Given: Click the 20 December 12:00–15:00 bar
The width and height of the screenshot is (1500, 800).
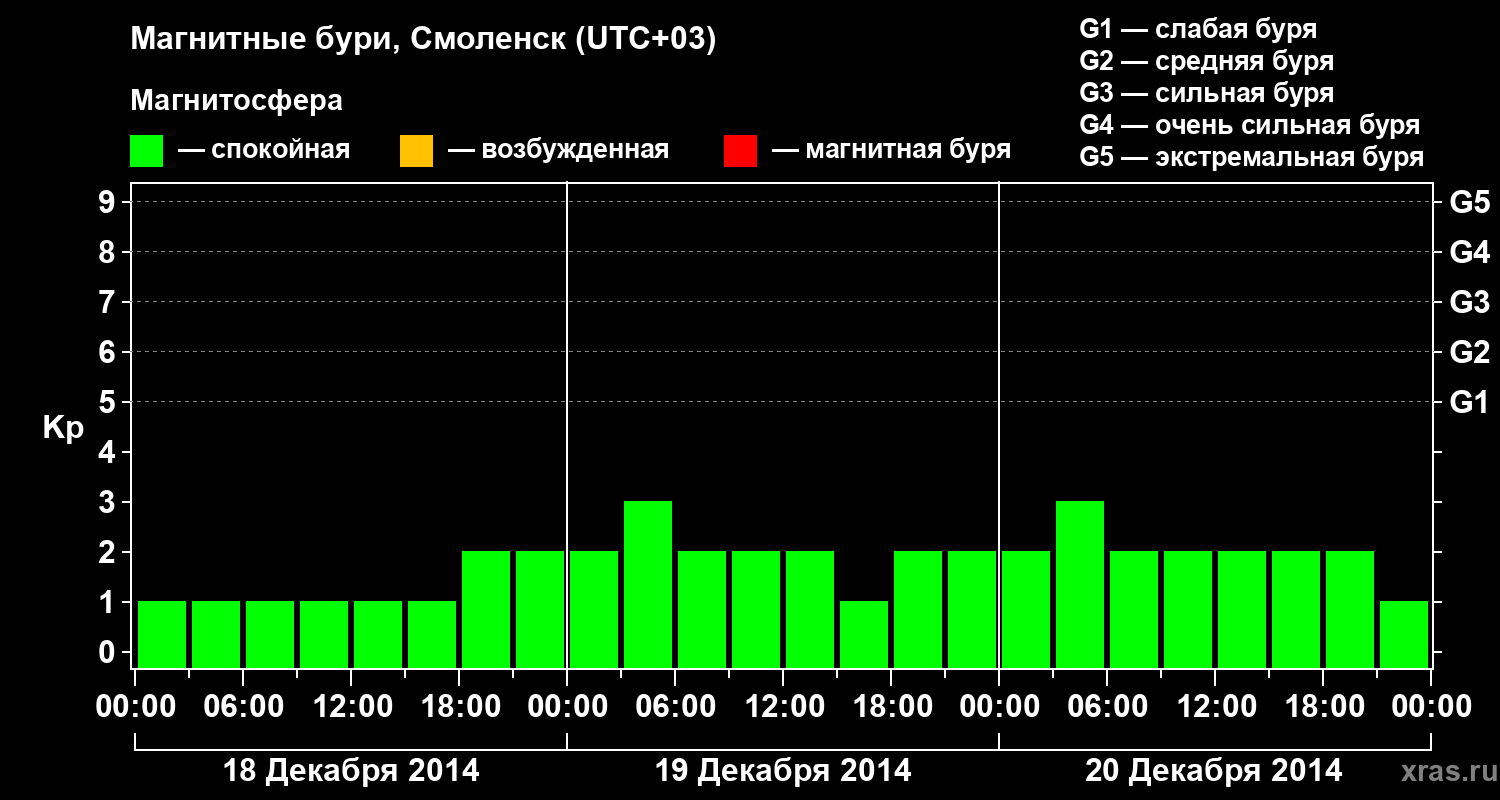Looking at the screenshot, I should [x=1242, y=609].
